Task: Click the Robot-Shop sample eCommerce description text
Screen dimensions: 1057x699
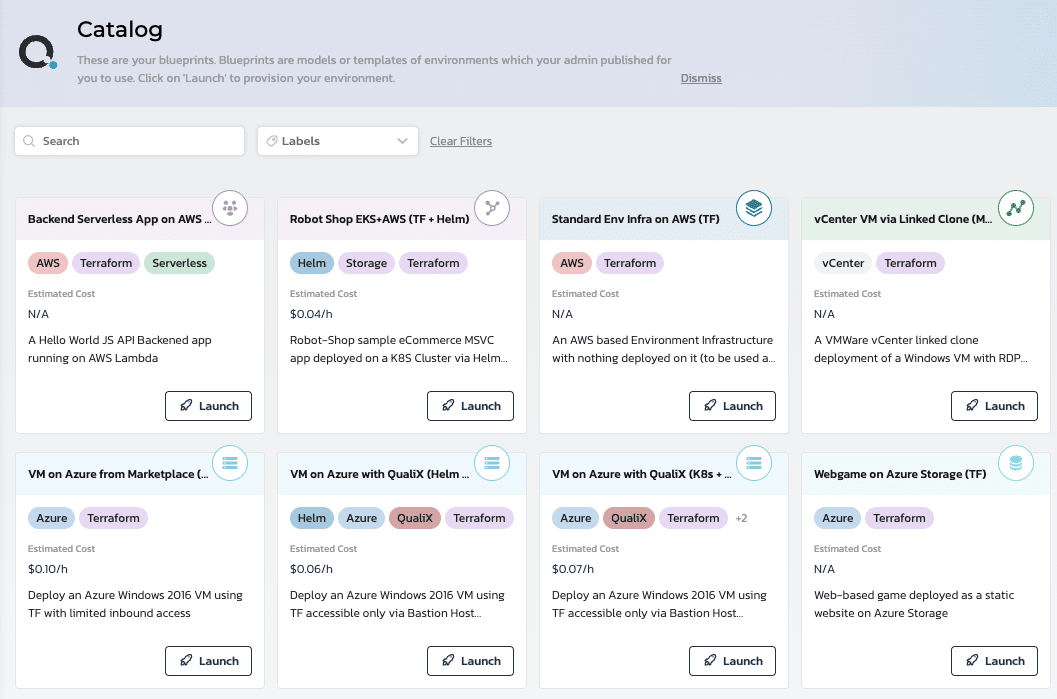Action: [398, 349]
